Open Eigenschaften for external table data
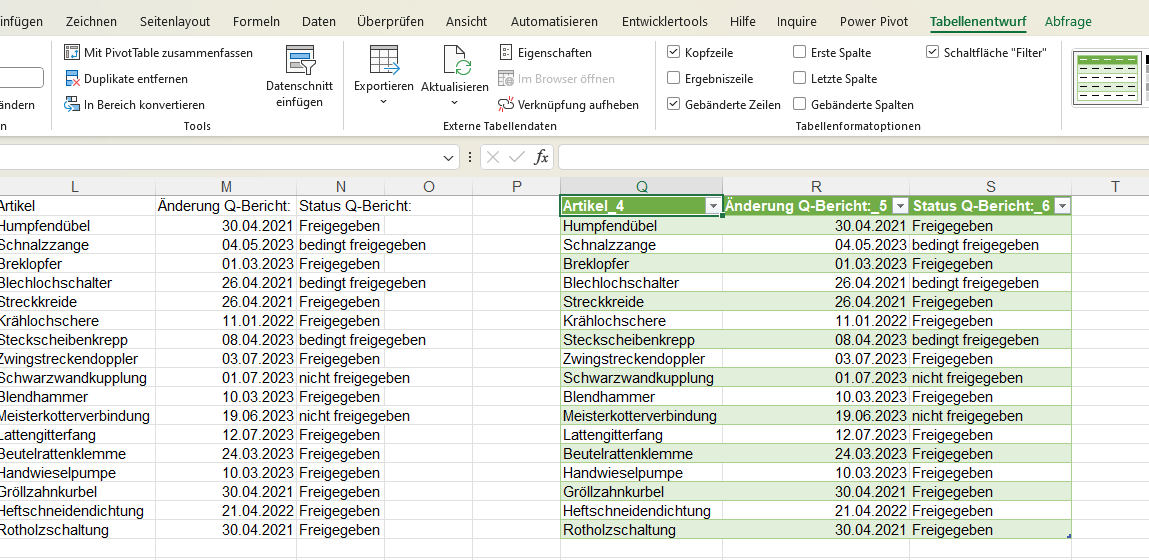The width and height of the screenshot is (1149, 560). click(506, 53)
